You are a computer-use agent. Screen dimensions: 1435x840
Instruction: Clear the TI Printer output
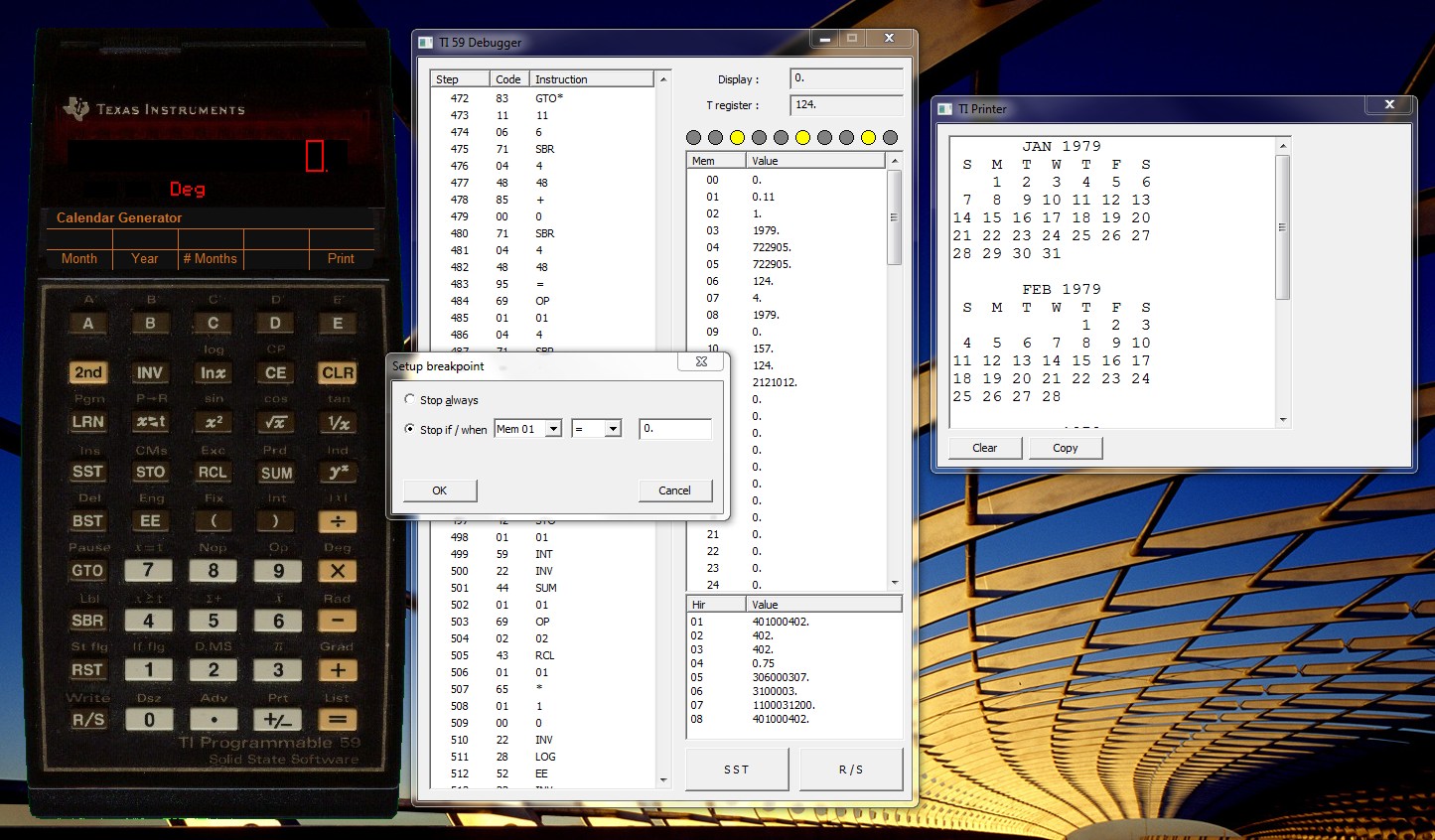tap(985, 448)
